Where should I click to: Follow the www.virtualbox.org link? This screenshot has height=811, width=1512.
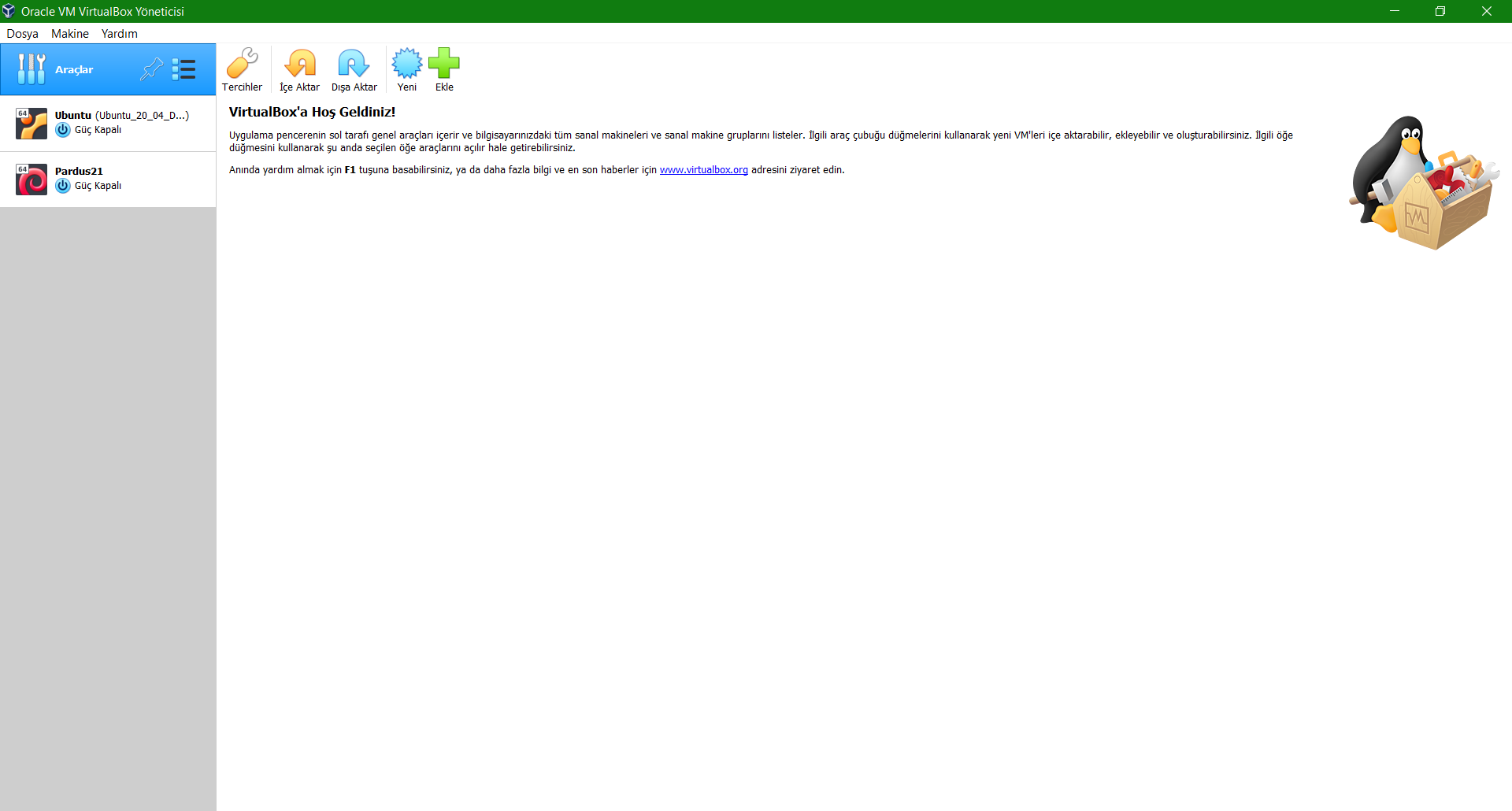(x=704, y=169)
